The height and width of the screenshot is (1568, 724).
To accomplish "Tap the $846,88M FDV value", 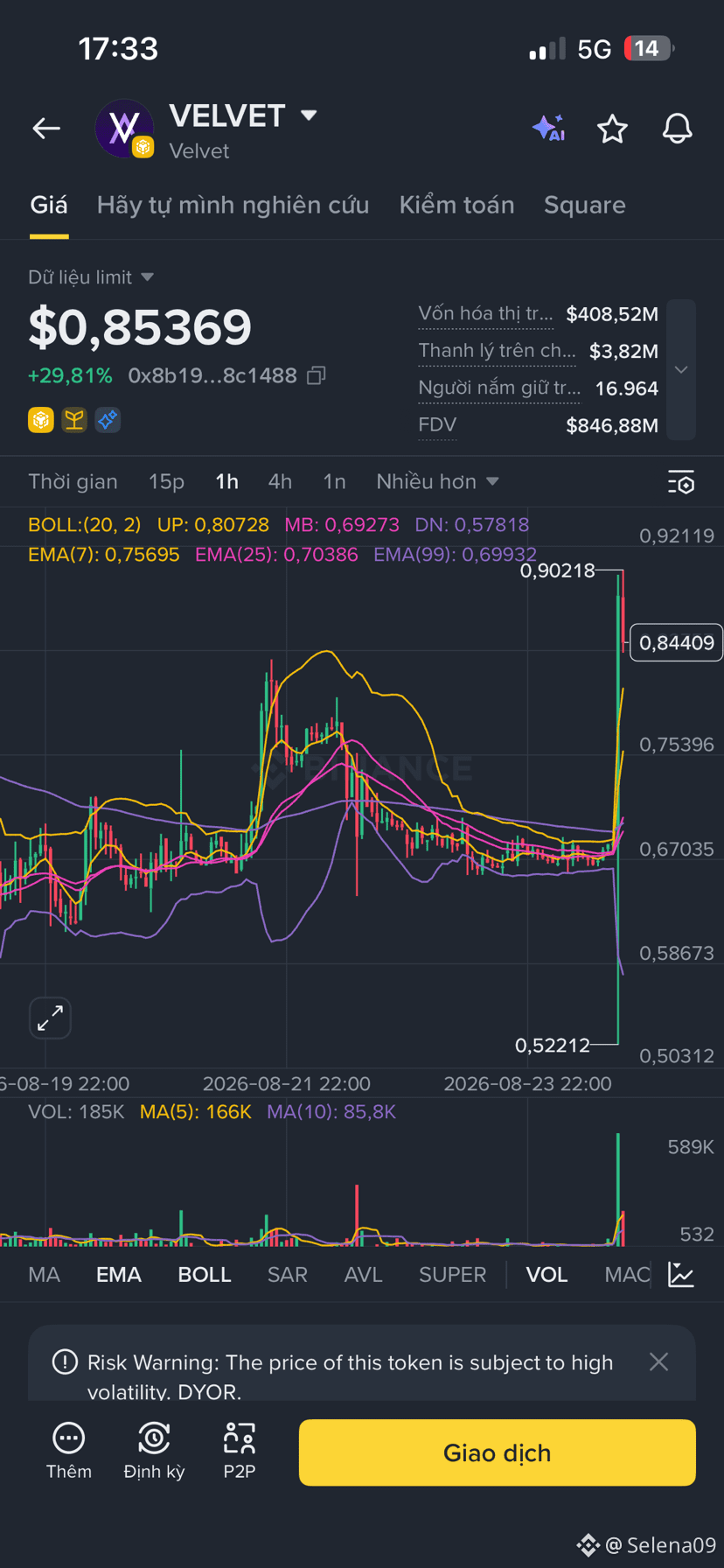I will pyautogui.click(x=612, y=426).
